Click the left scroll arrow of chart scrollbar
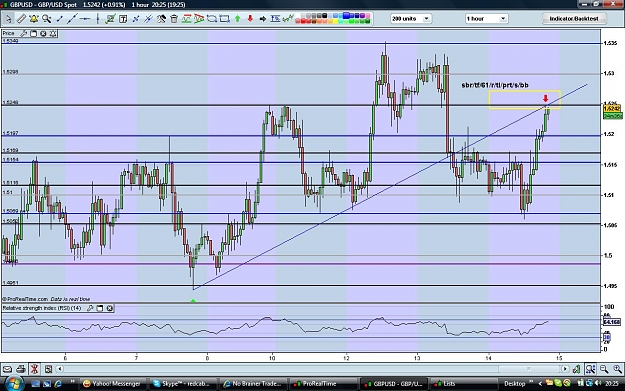 59,369
